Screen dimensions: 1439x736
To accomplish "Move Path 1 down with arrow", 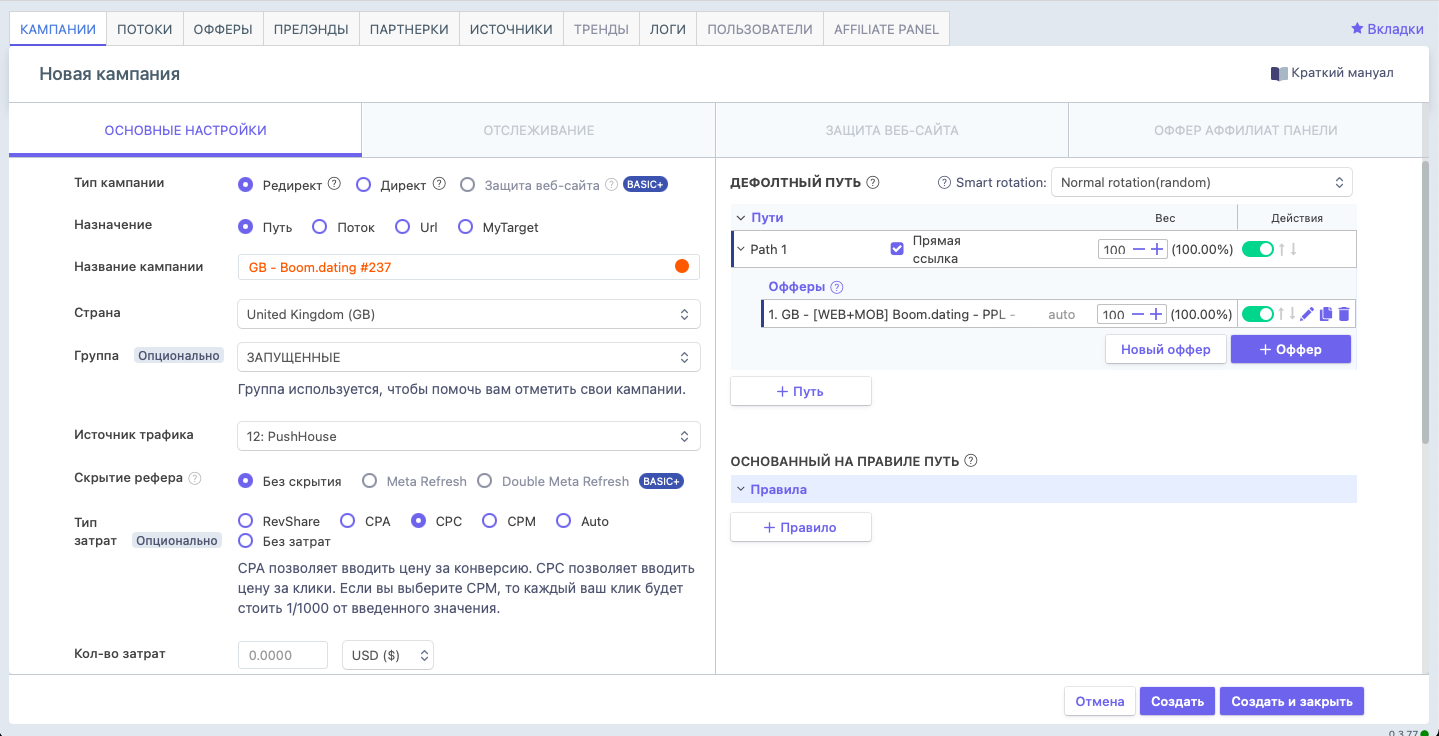I will click(1293, 249).
